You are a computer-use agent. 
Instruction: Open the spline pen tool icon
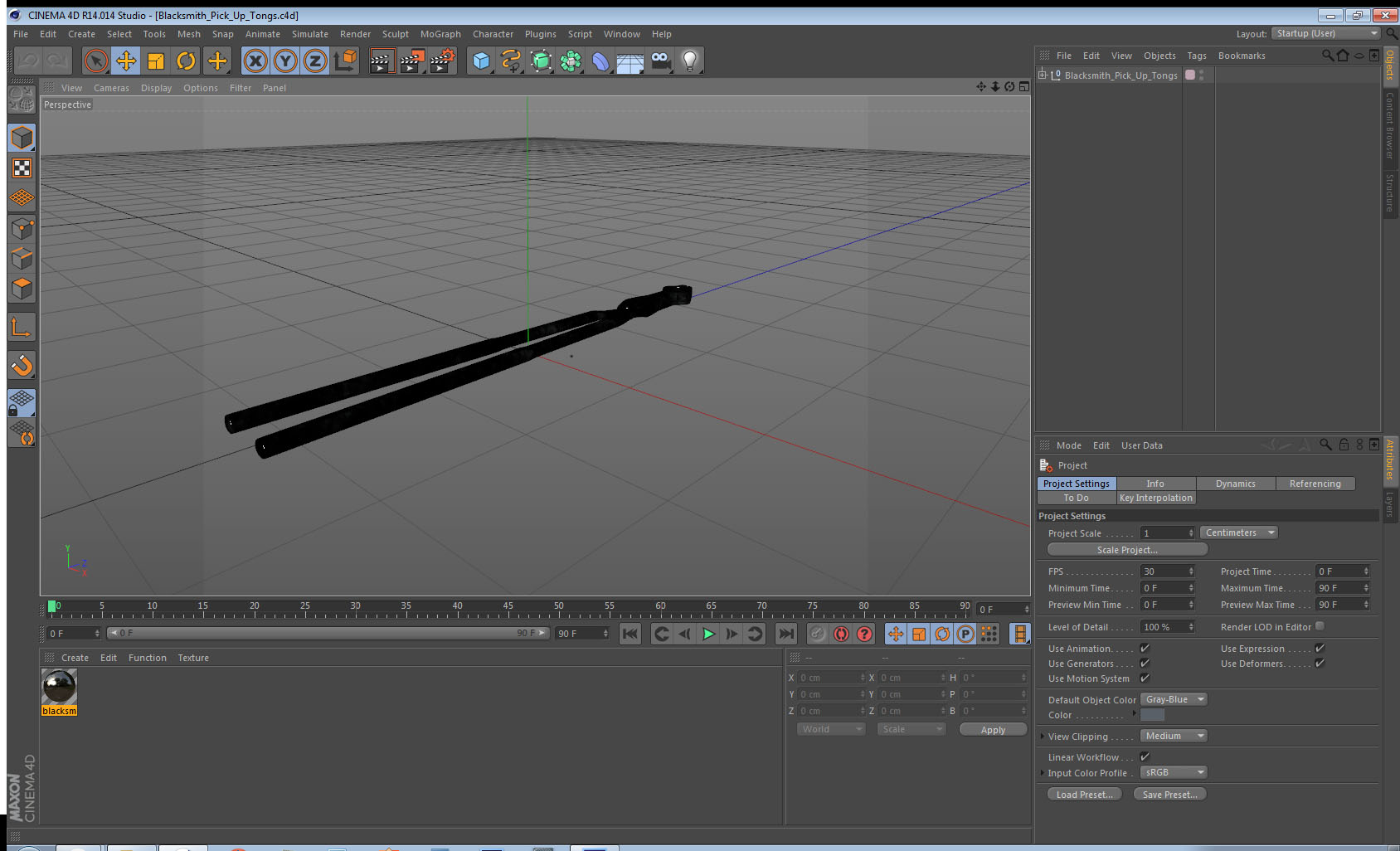(x=511, y=61)
